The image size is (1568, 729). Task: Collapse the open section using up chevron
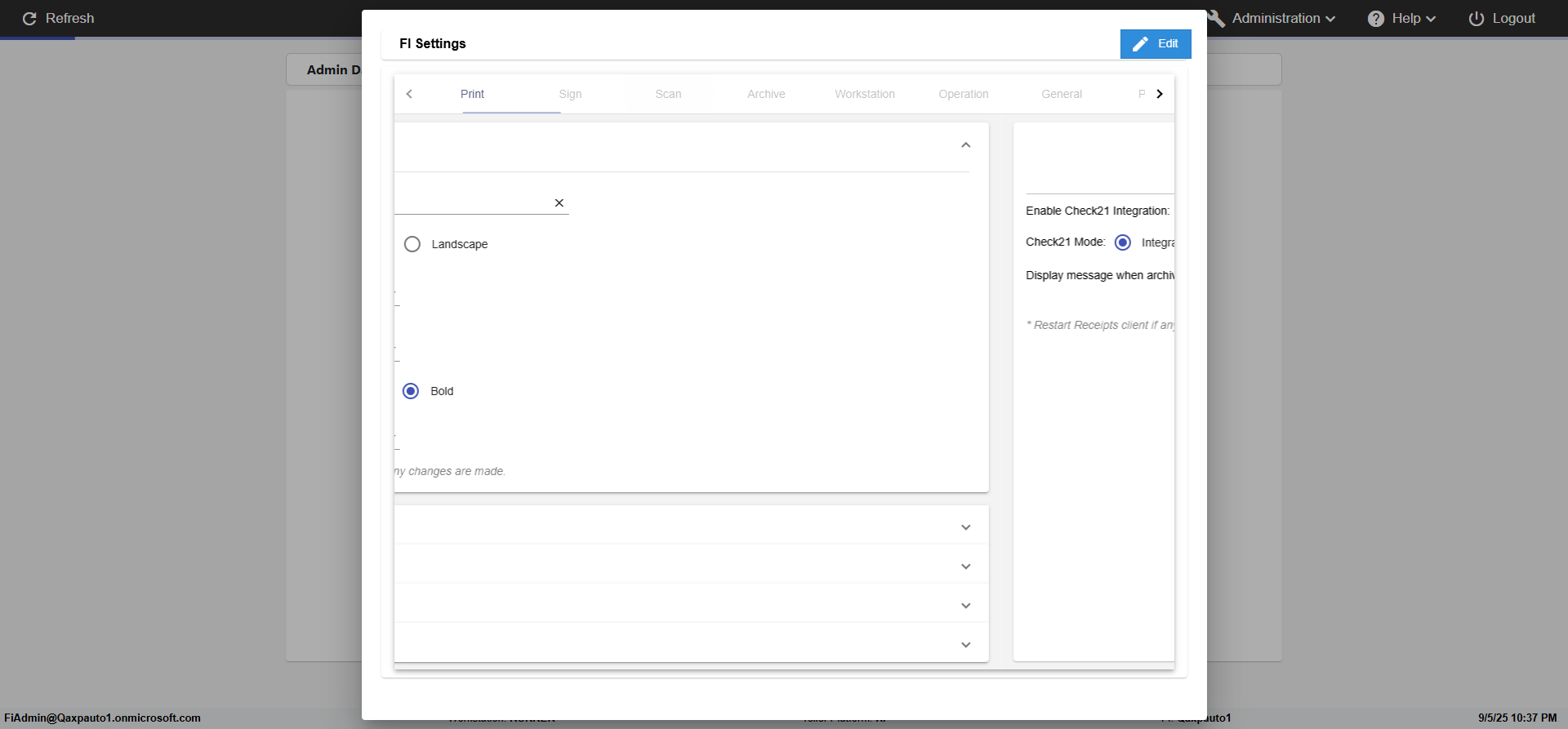[966, 145]
